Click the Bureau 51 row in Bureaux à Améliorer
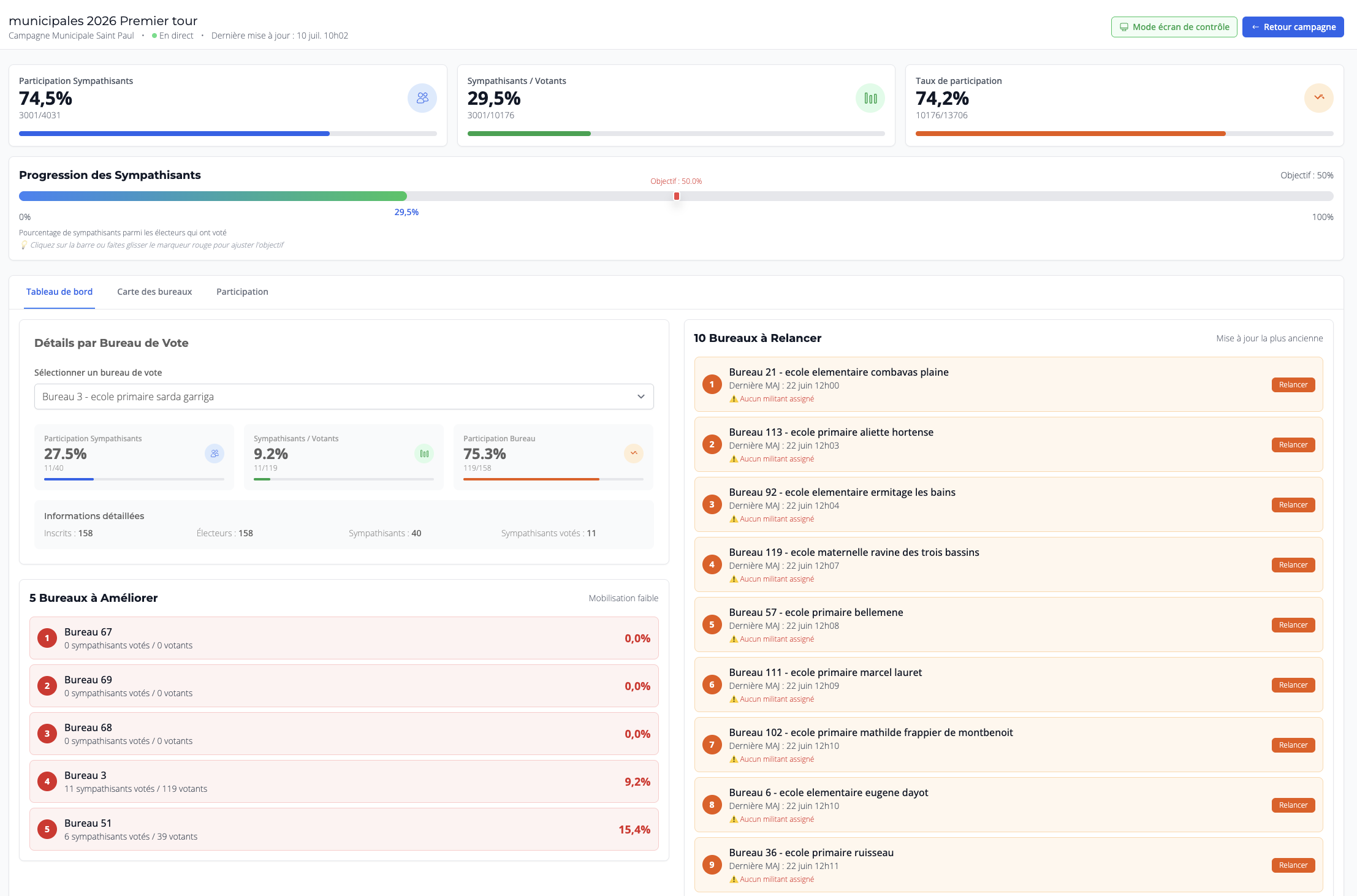The image size is (1357, 896). point(344,829)
